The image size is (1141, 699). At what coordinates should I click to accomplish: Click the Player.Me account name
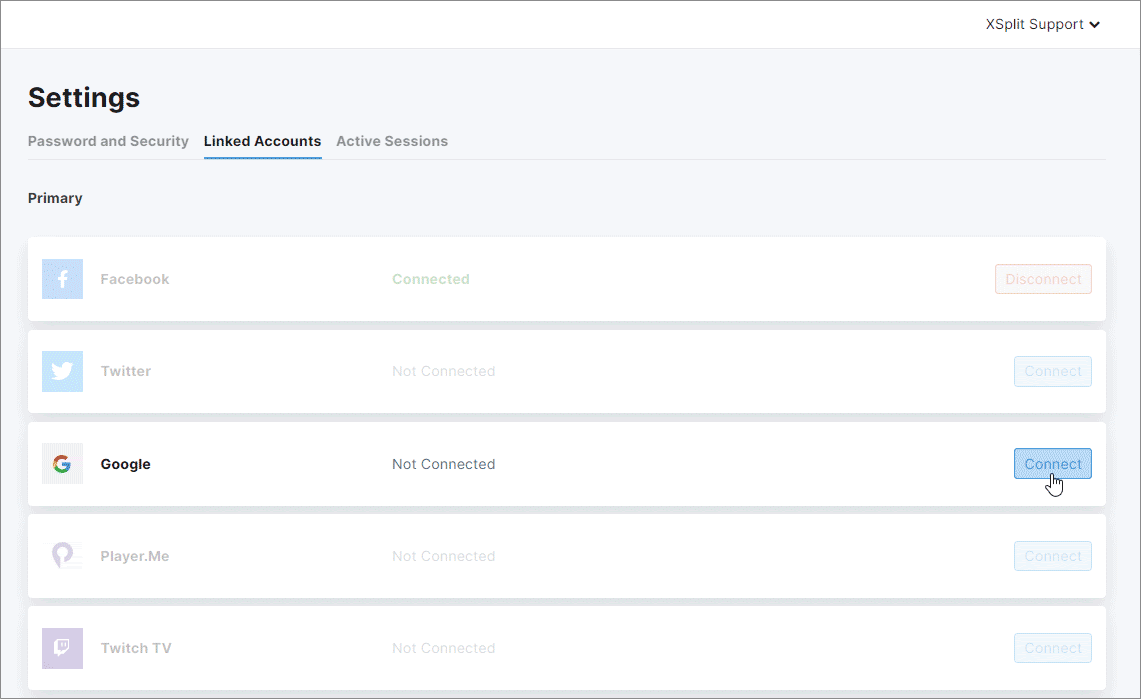tap(135, 556)
